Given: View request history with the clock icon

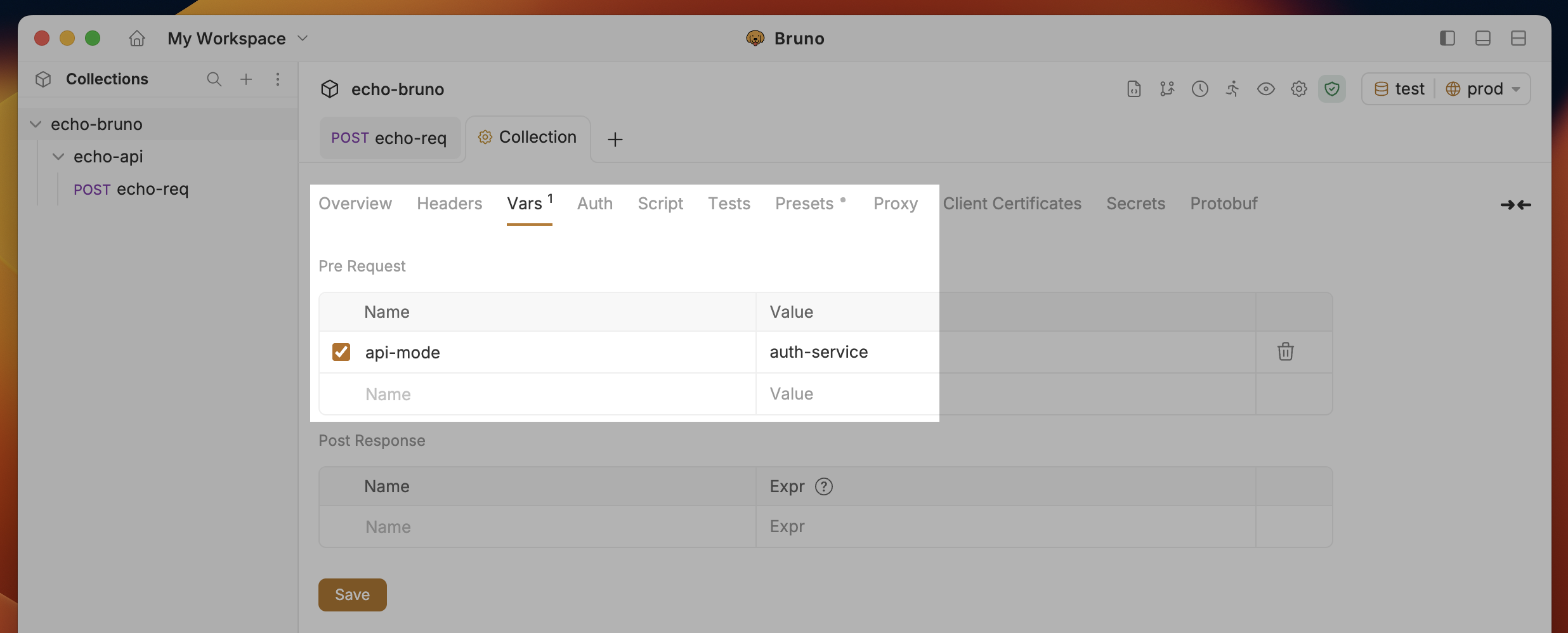Looking at the screenshot, I should pos(1200,89).
